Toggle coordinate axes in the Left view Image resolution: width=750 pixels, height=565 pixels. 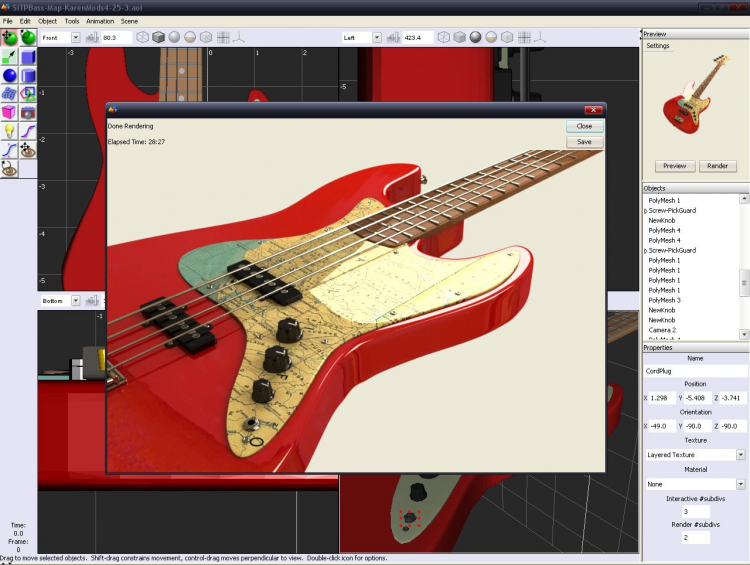coord(541,38)
